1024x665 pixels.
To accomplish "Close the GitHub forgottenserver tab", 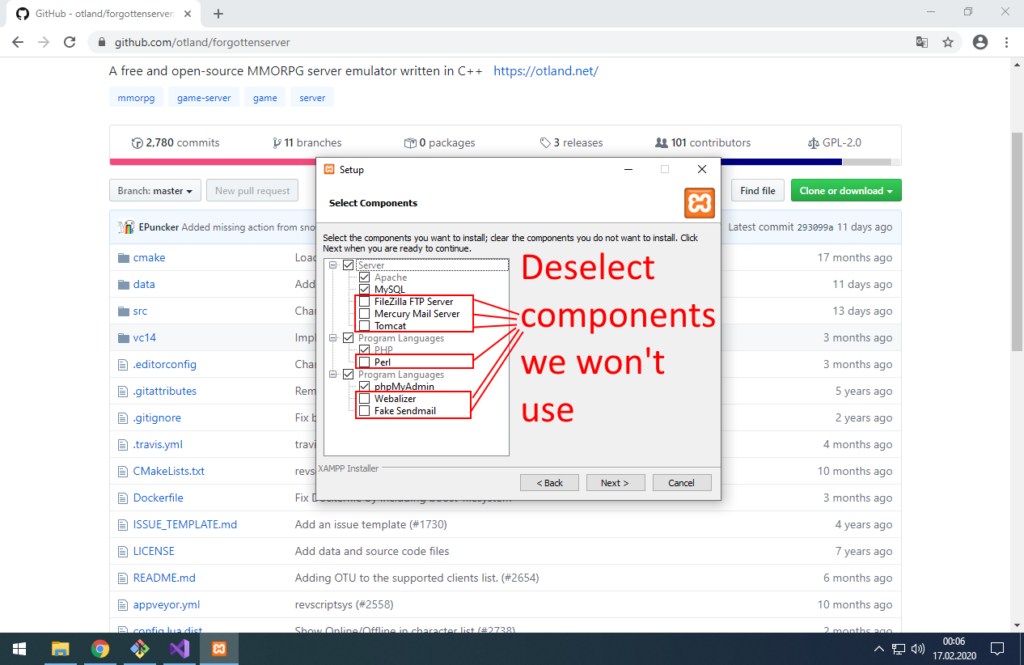I will [x=187, y=14].
